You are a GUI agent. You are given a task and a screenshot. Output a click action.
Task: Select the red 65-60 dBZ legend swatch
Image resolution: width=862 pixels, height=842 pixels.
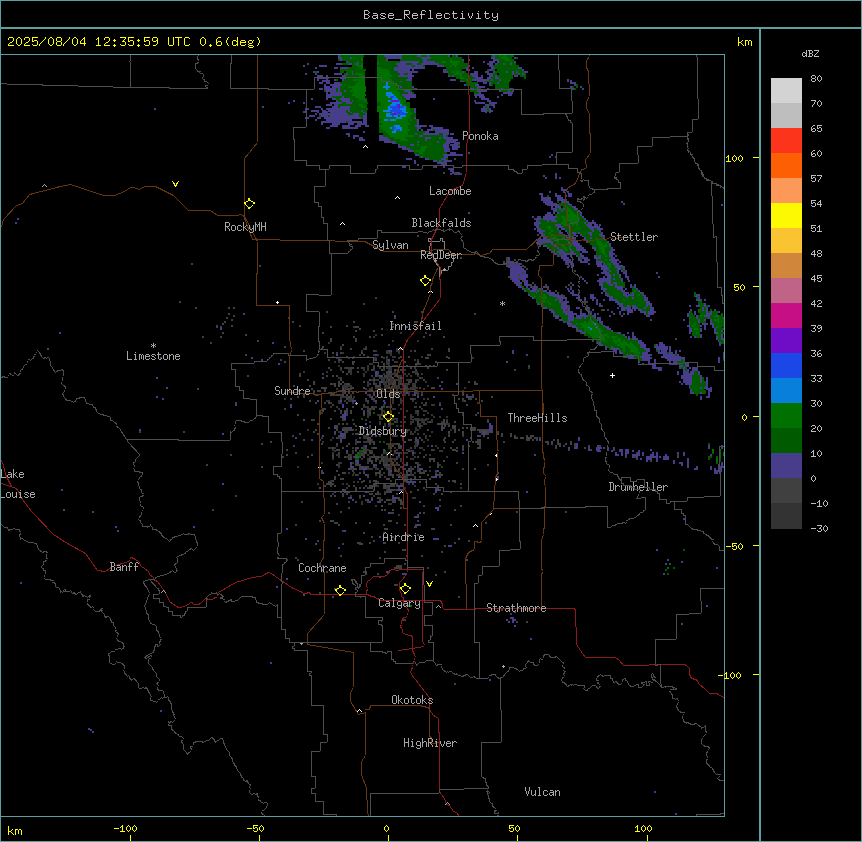click(x=786, y=141)
